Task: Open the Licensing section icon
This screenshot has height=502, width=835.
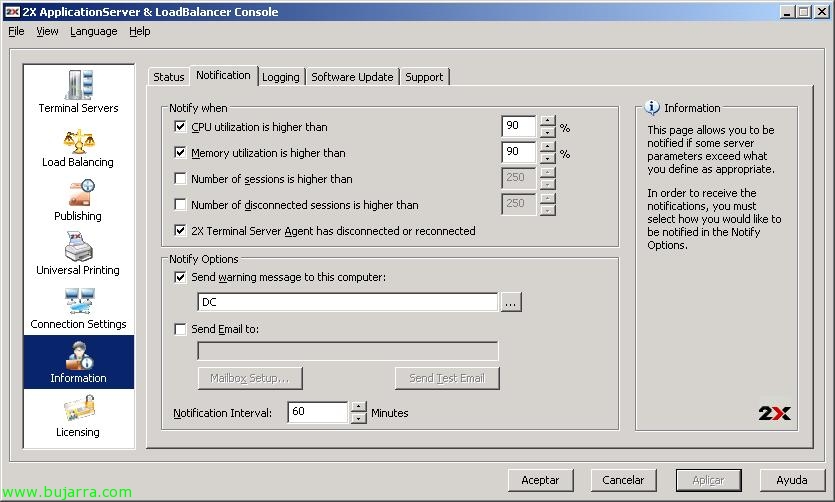Action: (79, 408)
